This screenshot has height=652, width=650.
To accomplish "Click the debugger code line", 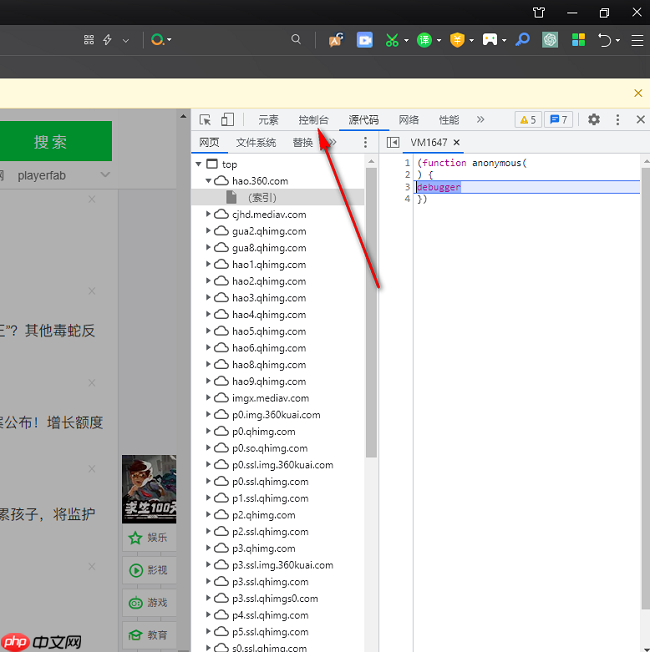I will 528,187.
